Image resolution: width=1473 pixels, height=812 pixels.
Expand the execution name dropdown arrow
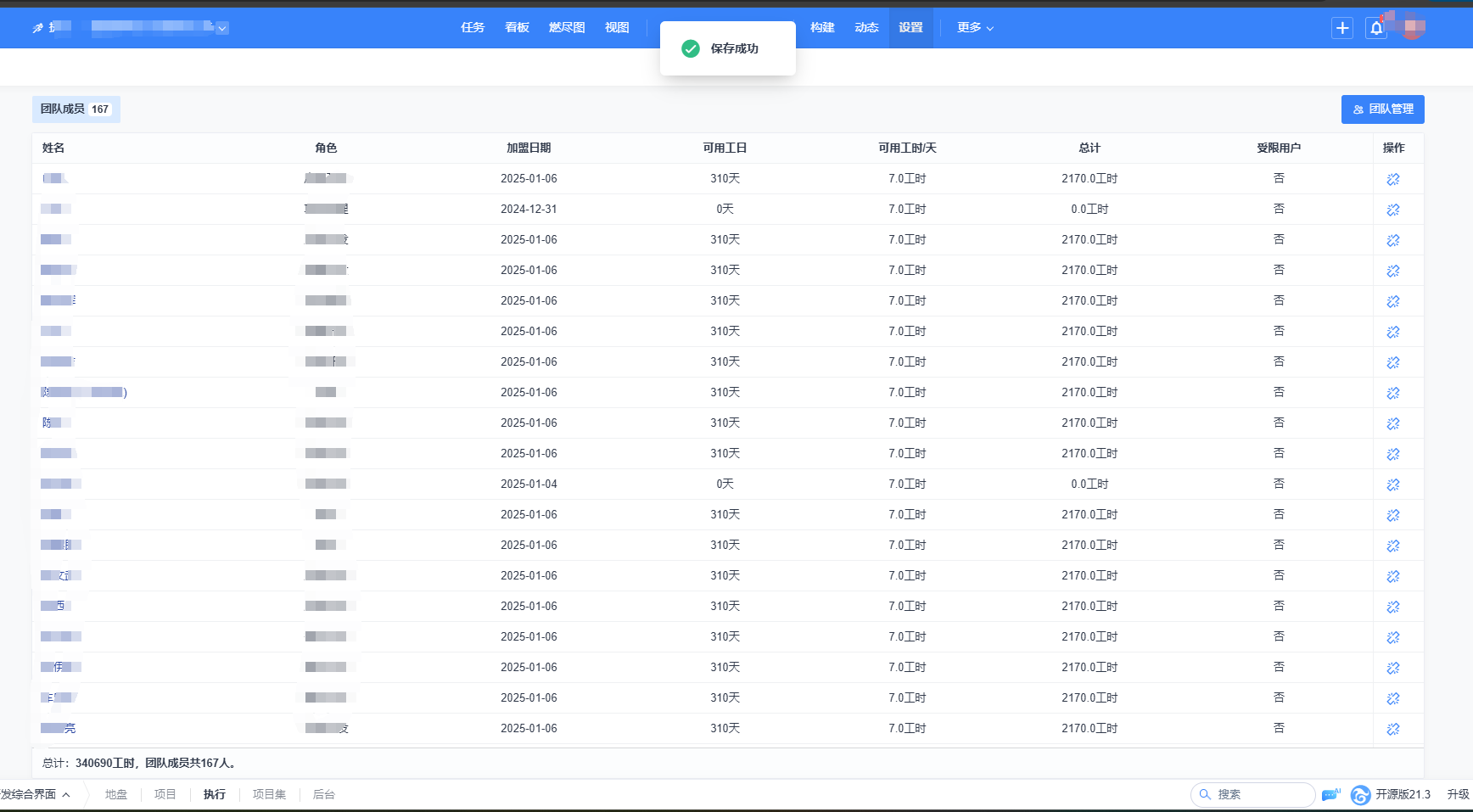tap(221, 29)
